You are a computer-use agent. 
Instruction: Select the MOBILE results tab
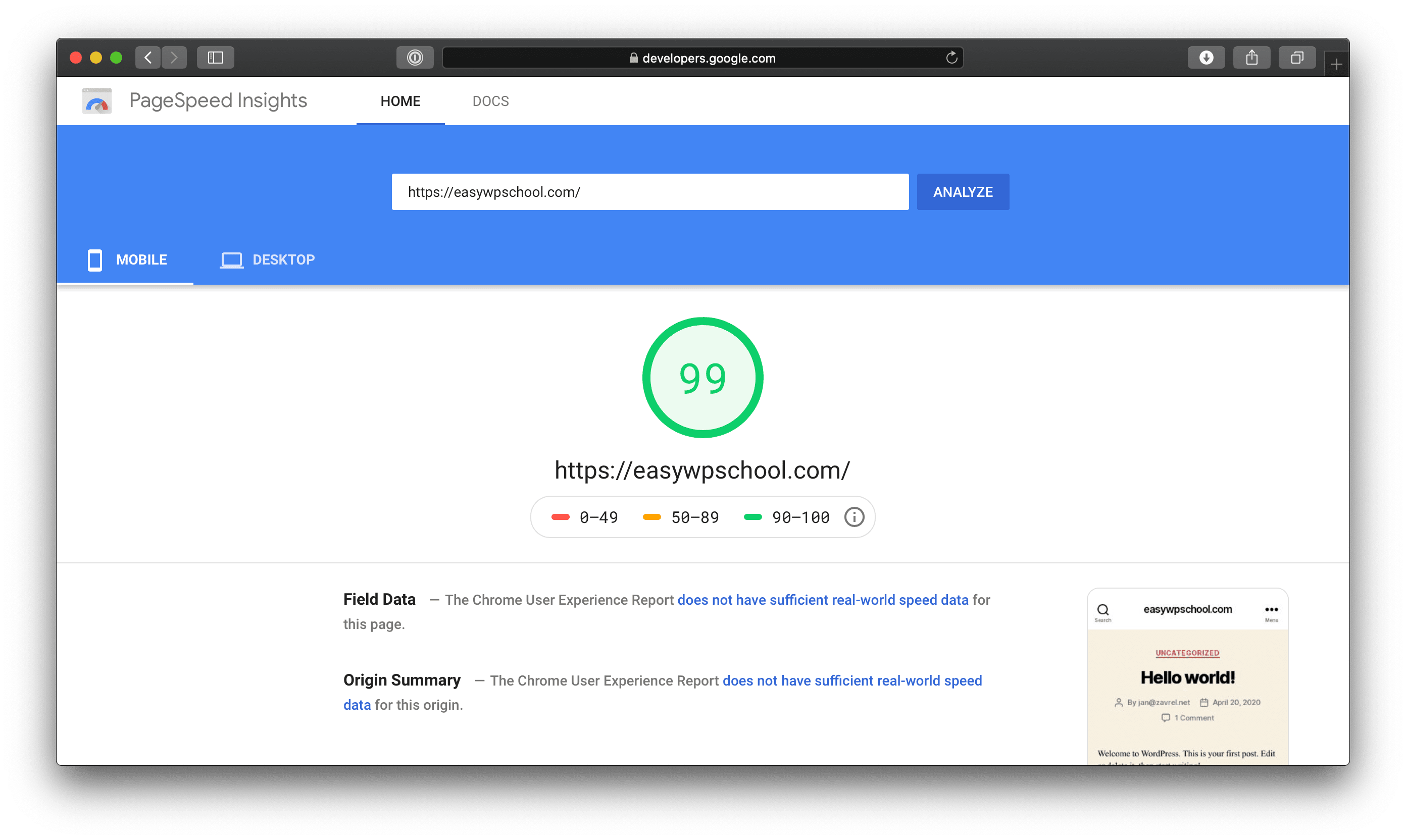click(125, 260)
